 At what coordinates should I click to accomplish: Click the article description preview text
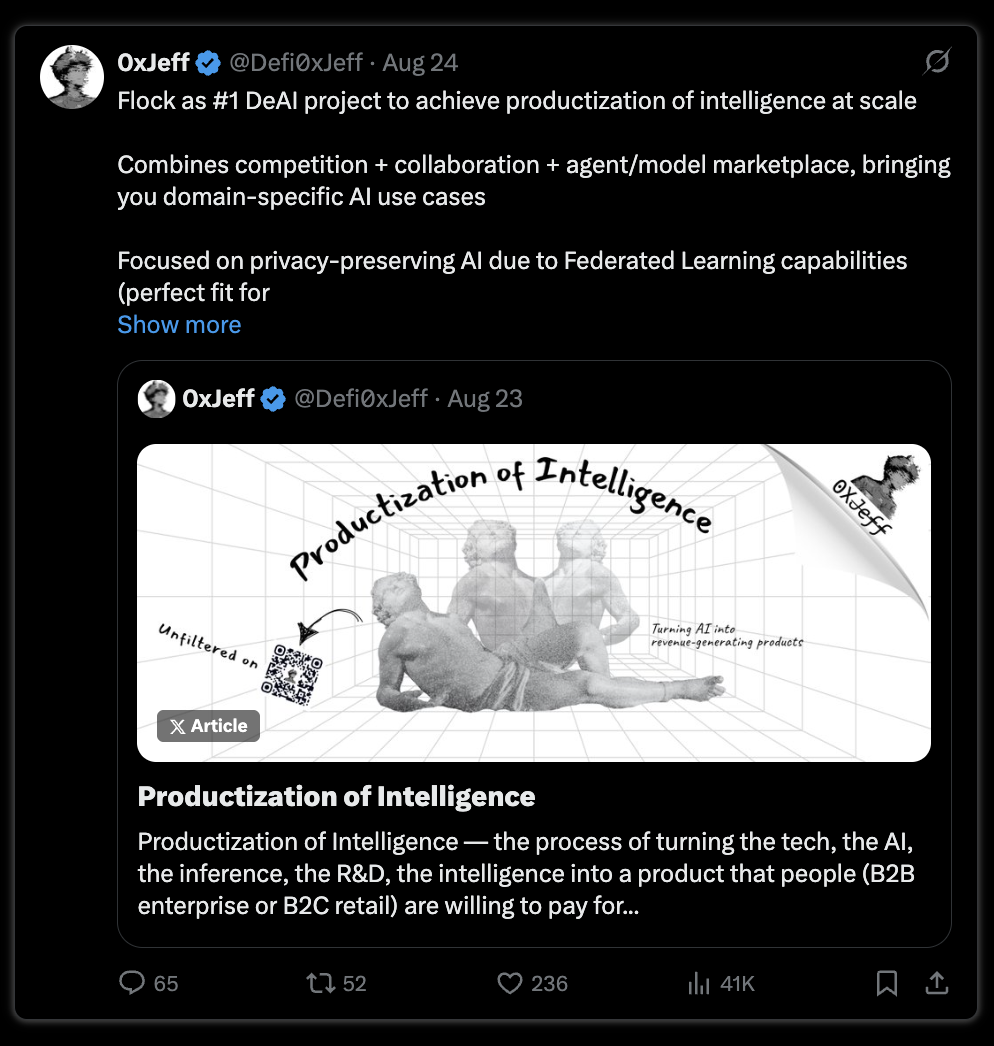tap(526, 874)
